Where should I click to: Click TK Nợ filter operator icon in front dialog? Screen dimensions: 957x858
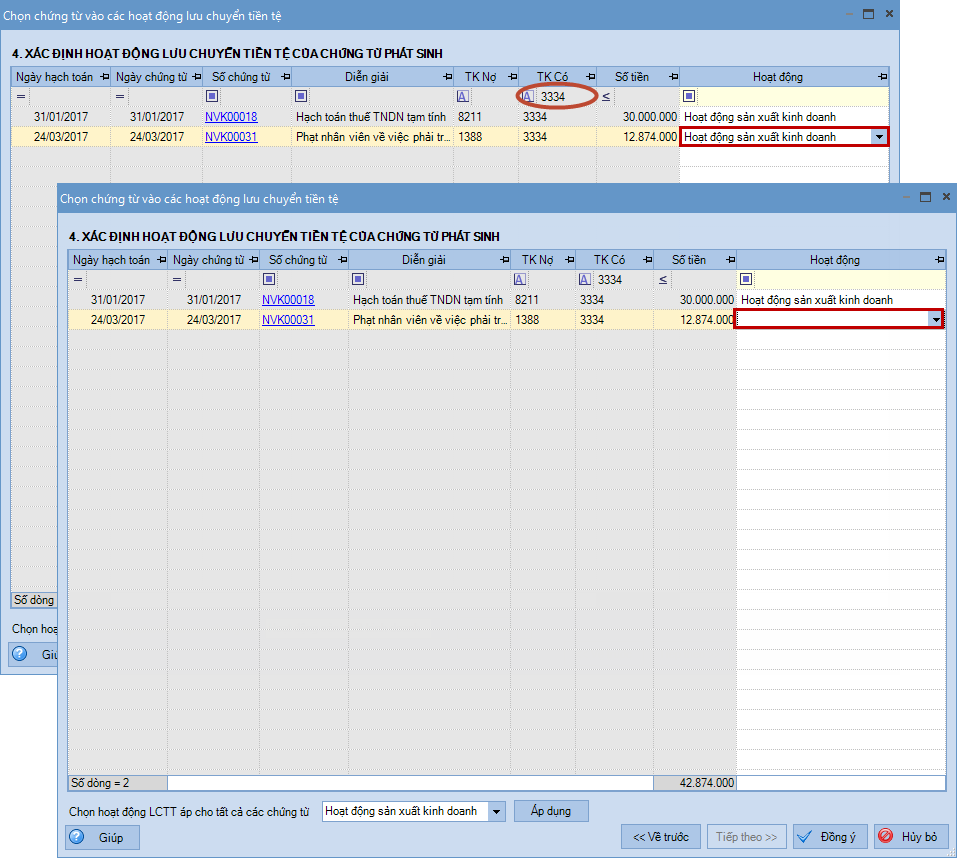[x=520, y=280]
